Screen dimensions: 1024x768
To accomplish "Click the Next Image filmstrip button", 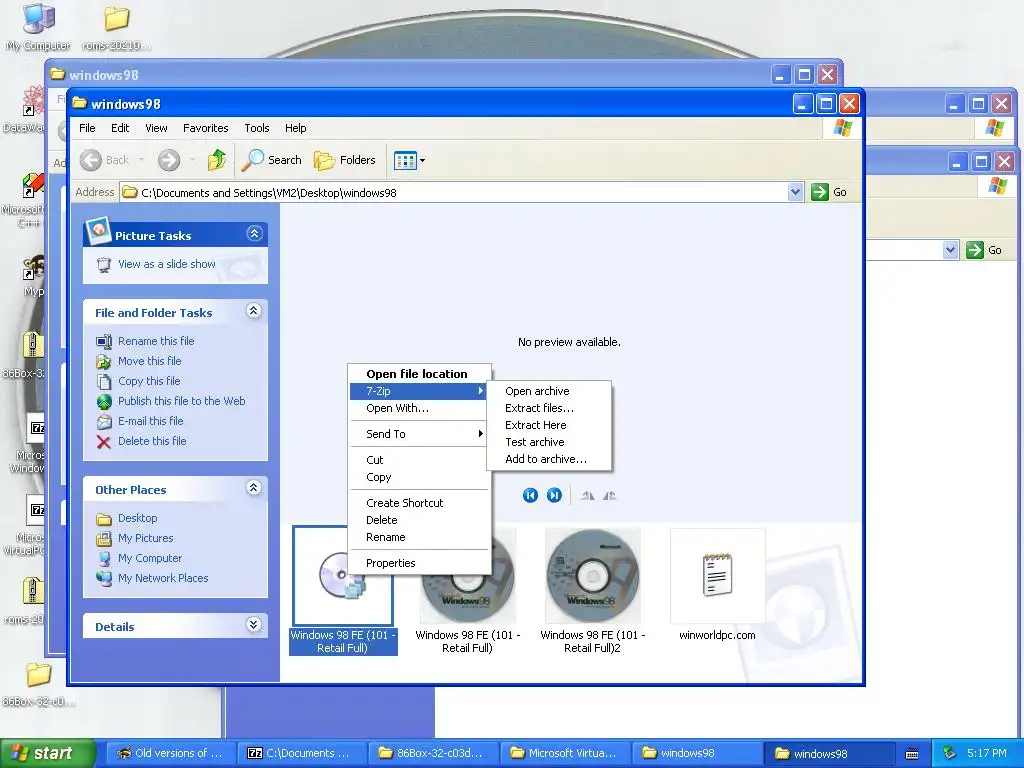I will 554,496.
